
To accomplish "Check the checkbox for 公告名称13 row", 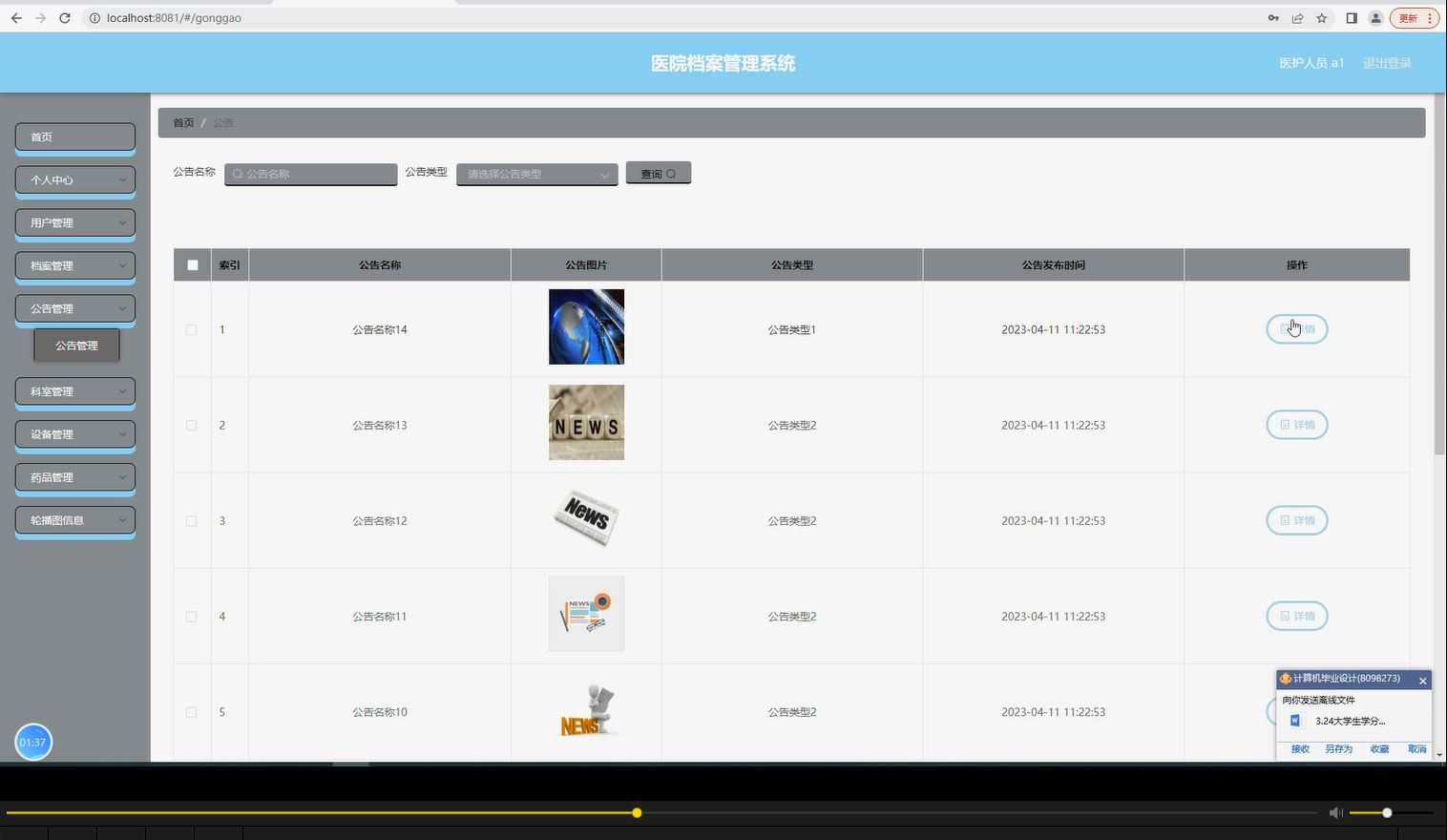I will 192,426.
